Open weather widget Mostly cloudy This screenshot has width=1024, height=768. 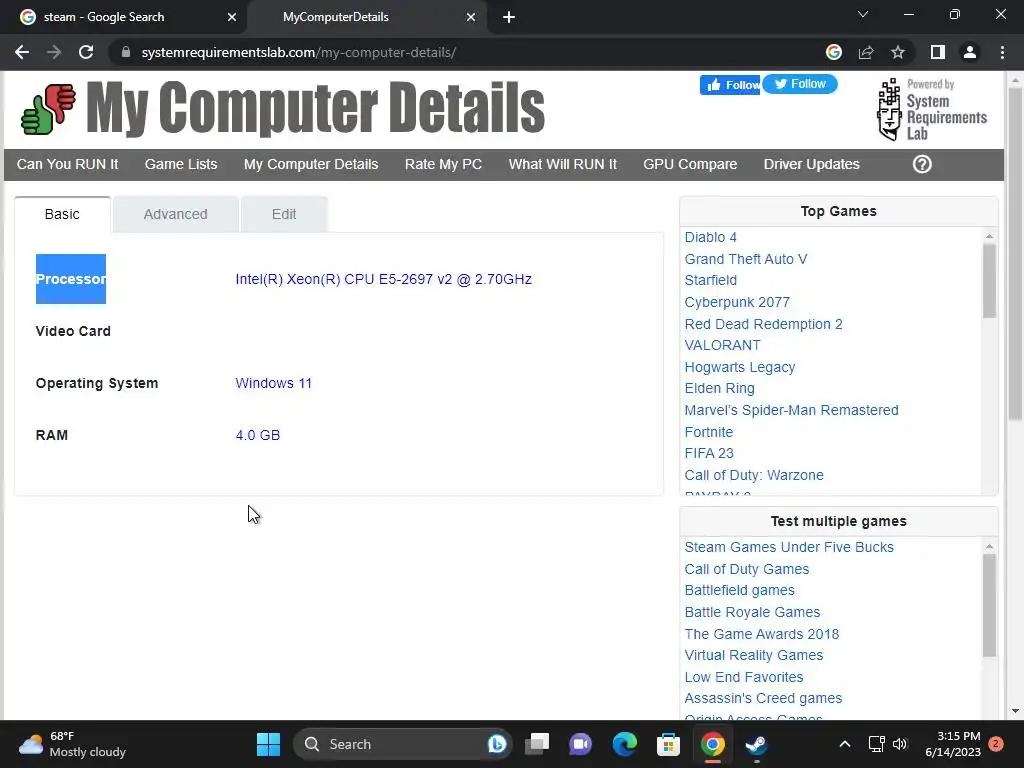coord(72,744)
